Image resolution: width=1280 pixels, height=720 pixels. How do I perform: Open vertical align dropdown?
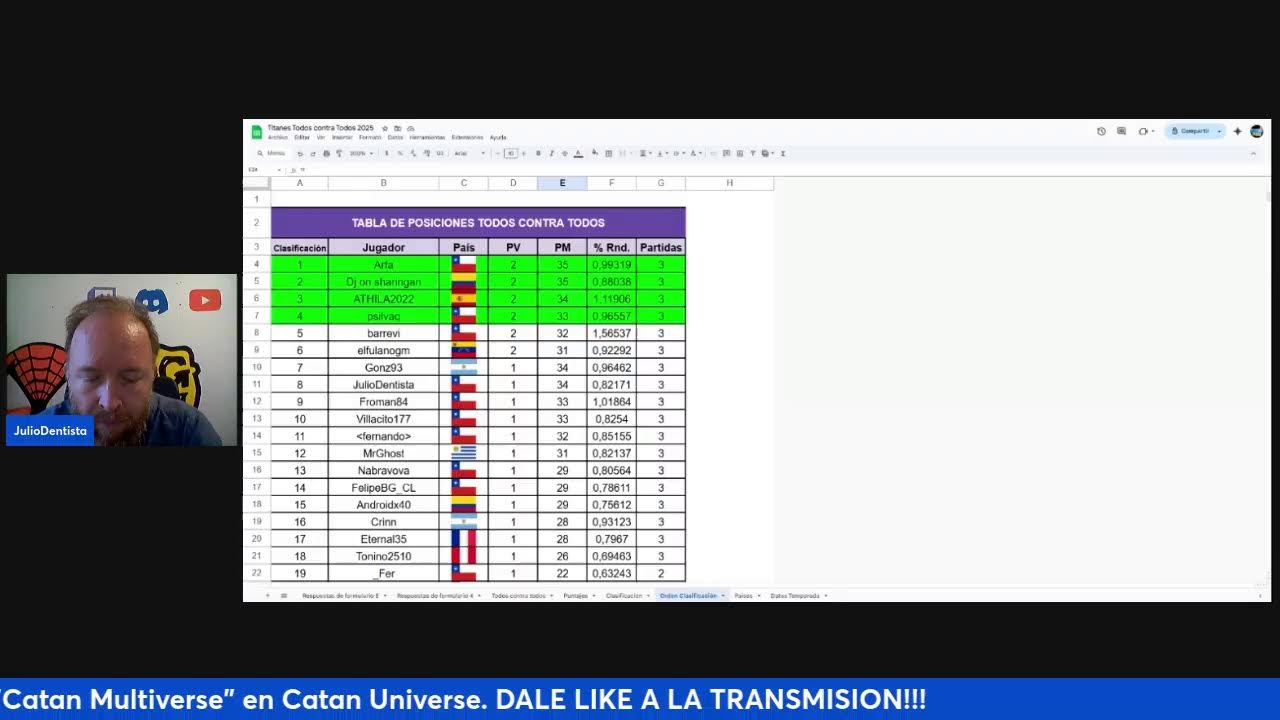point(662,153)
